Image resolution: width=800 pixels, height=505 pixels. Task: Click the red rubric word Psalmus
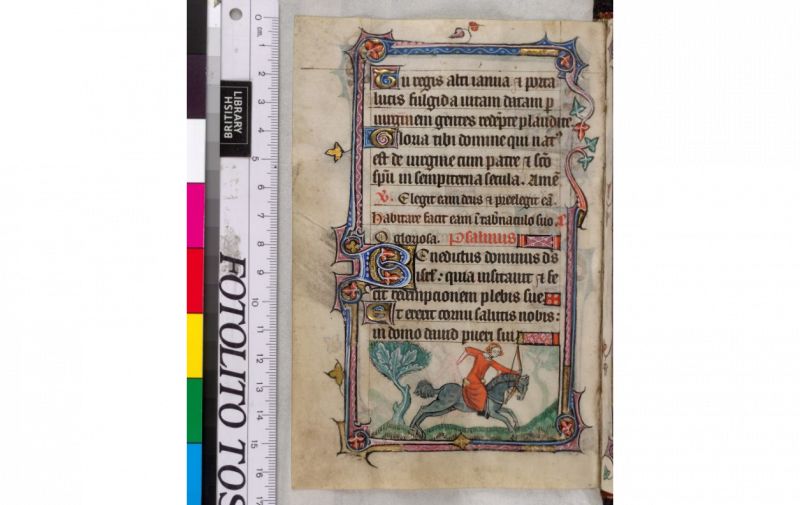click(x=482, y=239)
